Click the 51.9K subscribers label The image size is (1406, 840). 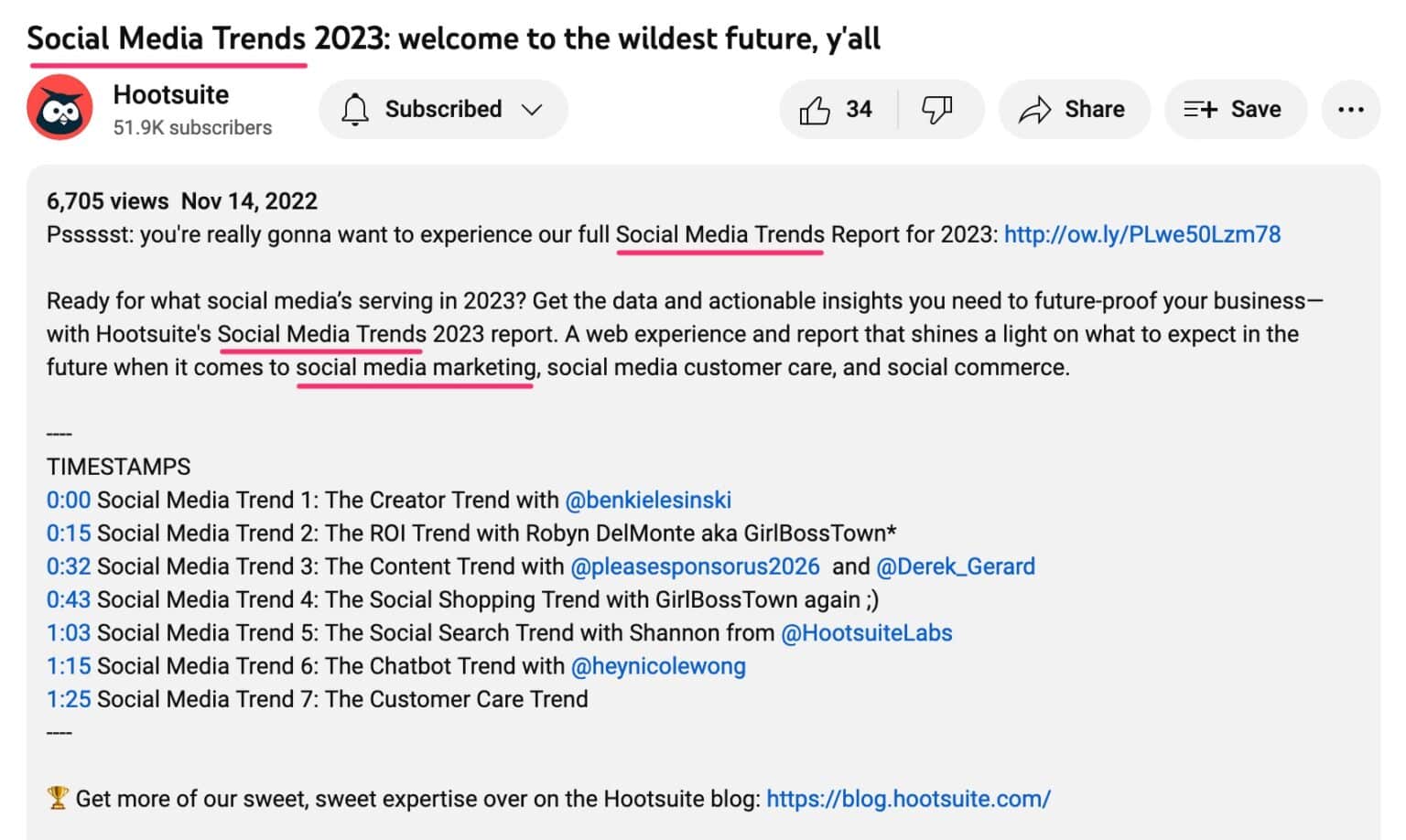(192, 127)
